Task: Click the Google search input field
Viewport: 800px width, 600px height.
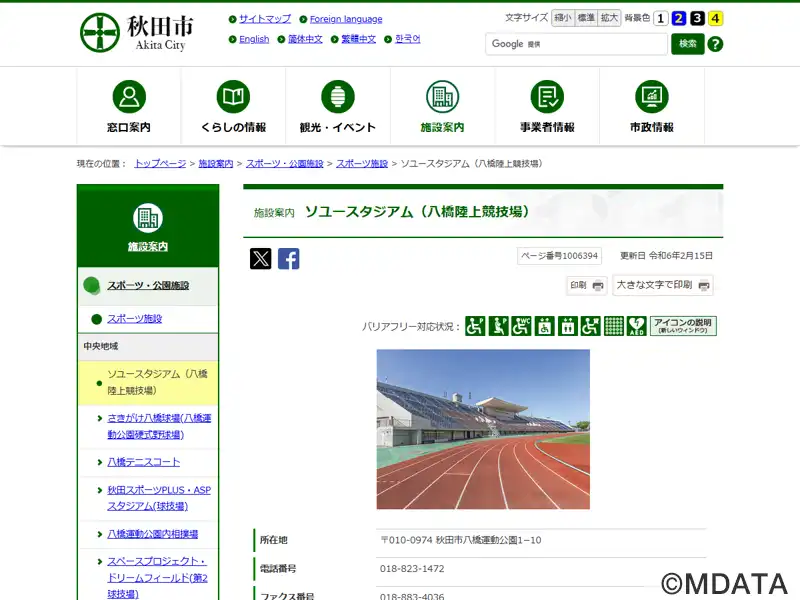Action: tap(590, 44)
